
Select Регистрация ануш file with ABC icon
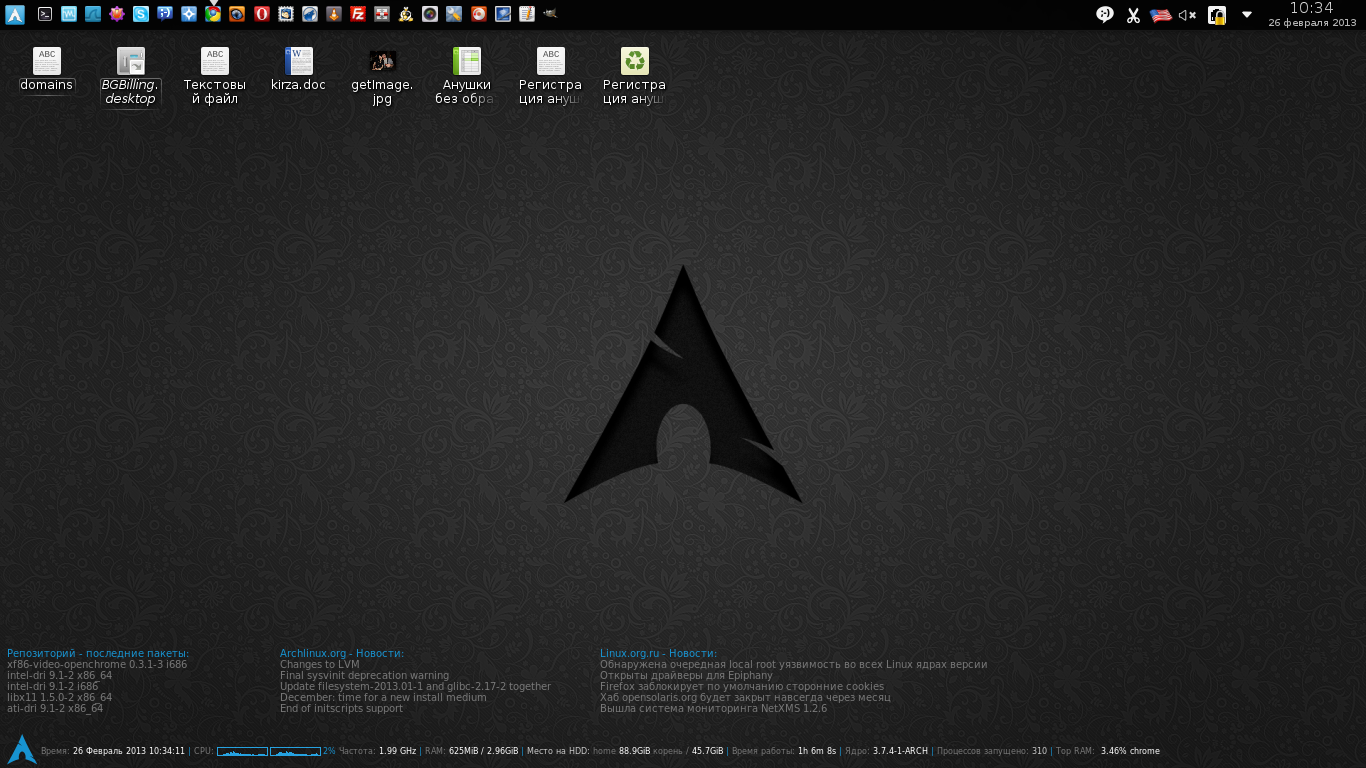click(x=550, y=76)
